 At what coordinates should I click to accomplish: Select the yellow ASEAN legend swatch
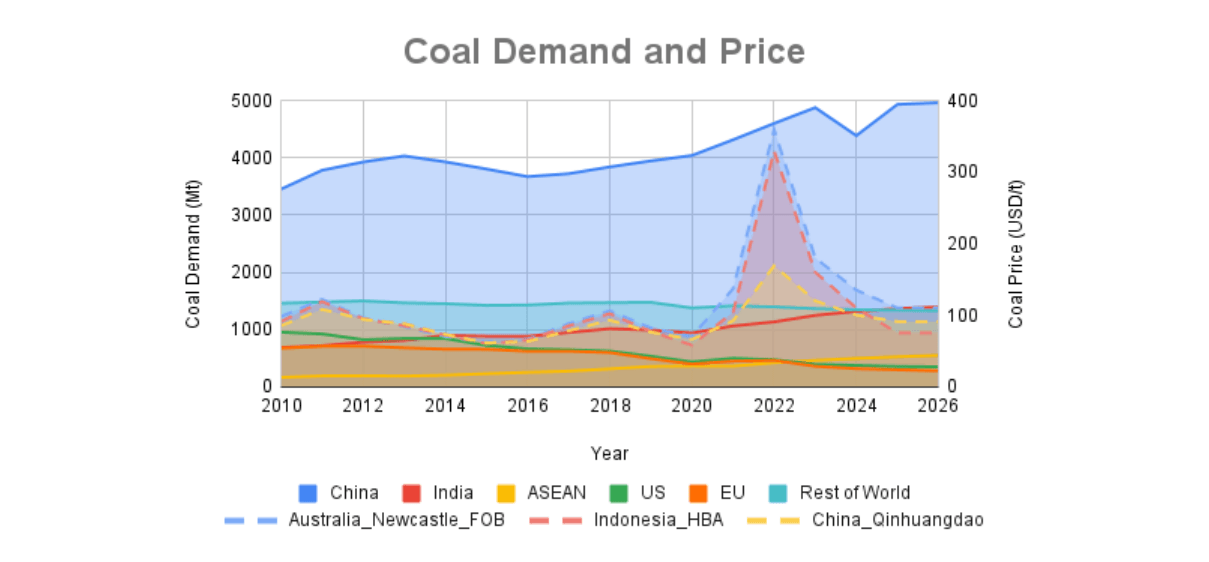point(508,493)
